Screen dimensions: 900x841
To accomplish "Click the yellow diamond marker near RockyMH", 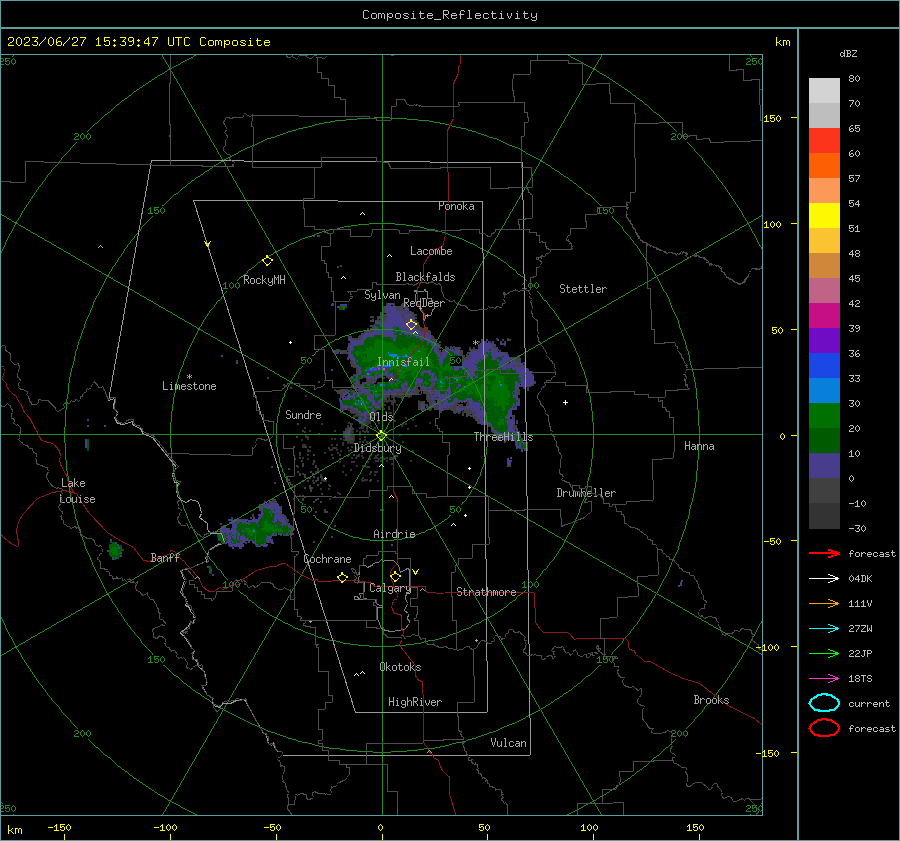I will point(267,261).
